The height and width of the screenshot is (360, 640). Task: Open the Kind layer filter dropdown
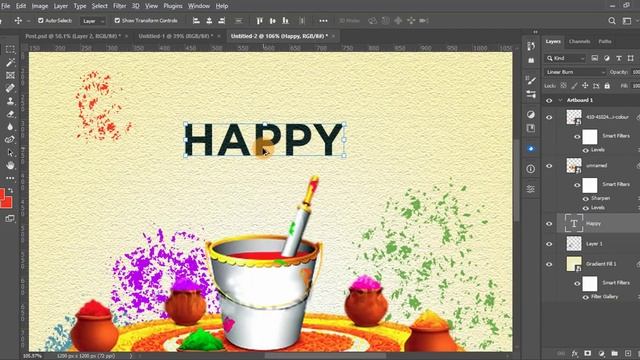[565, 58]
